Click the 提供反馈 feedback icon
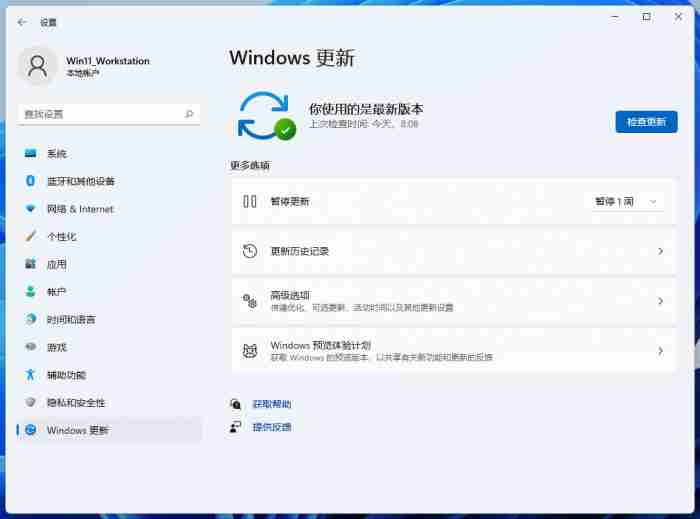Image resolution: width=700 pixels, height=519 pixels. pyautogui.click(x=235, y=427)
